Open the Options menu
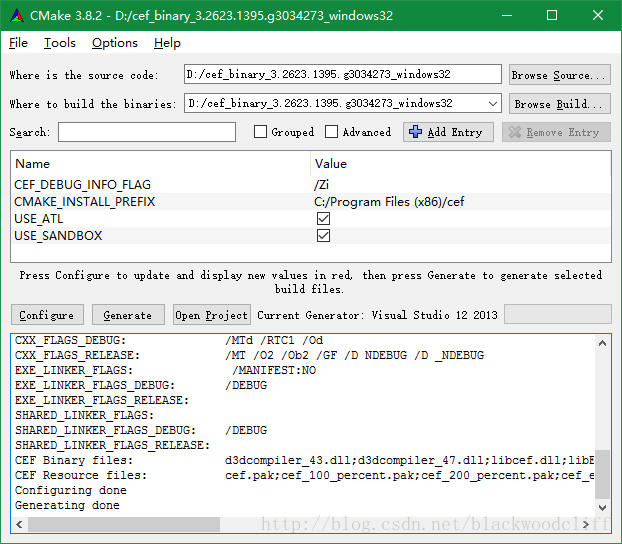 tap(115, 43)
